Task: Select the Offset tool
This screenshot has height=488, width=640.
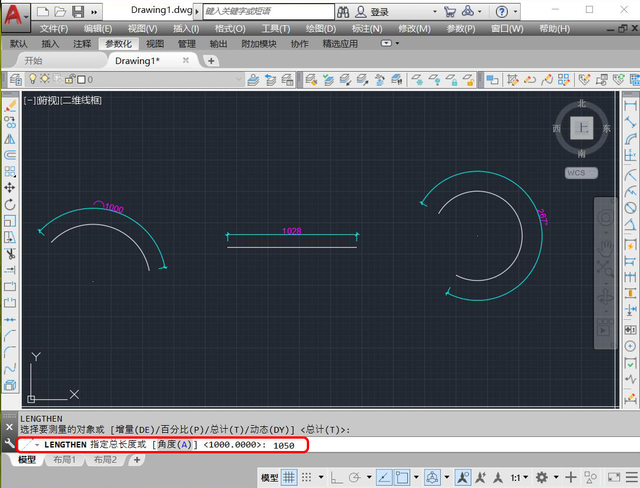Action: tap(10, 155)
